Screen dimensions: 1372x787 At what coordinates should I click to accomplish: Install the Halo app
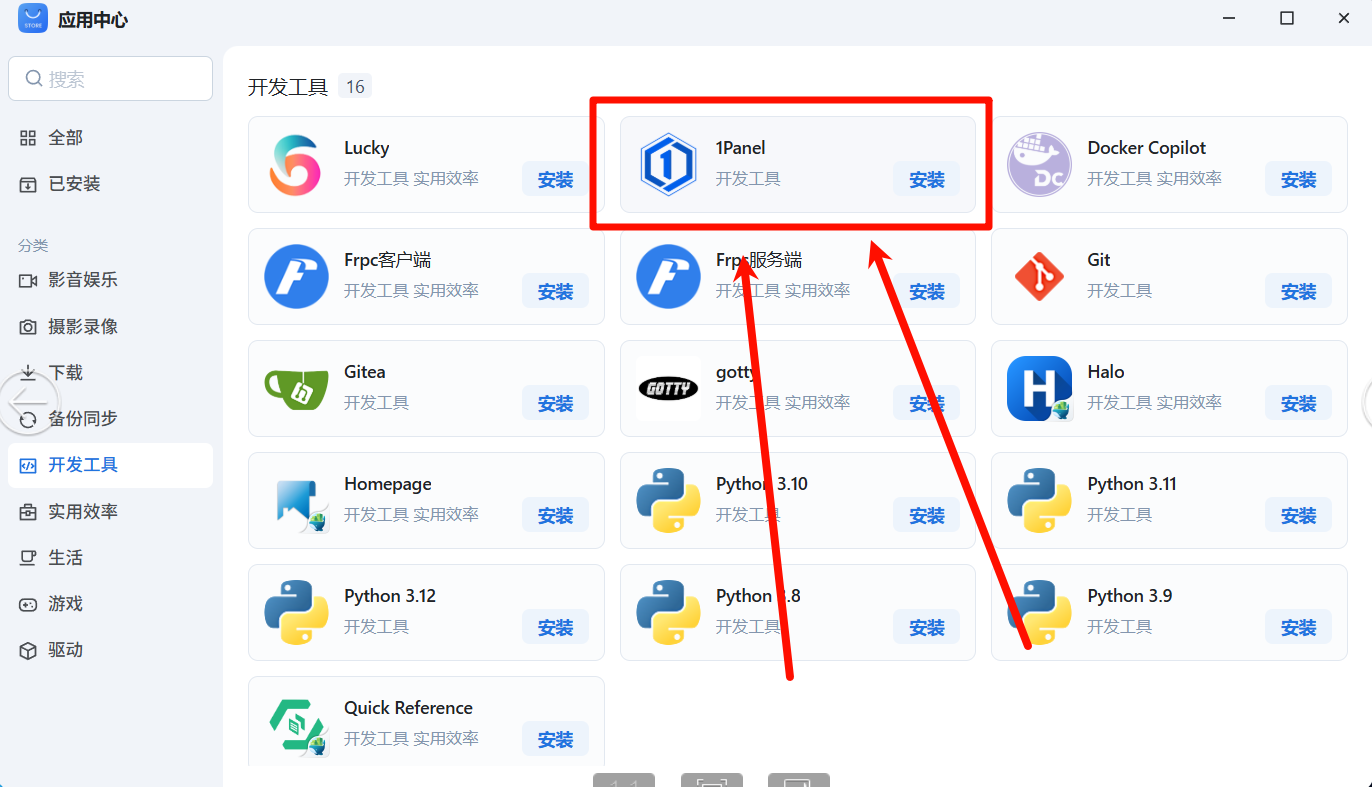point(1298,403)
